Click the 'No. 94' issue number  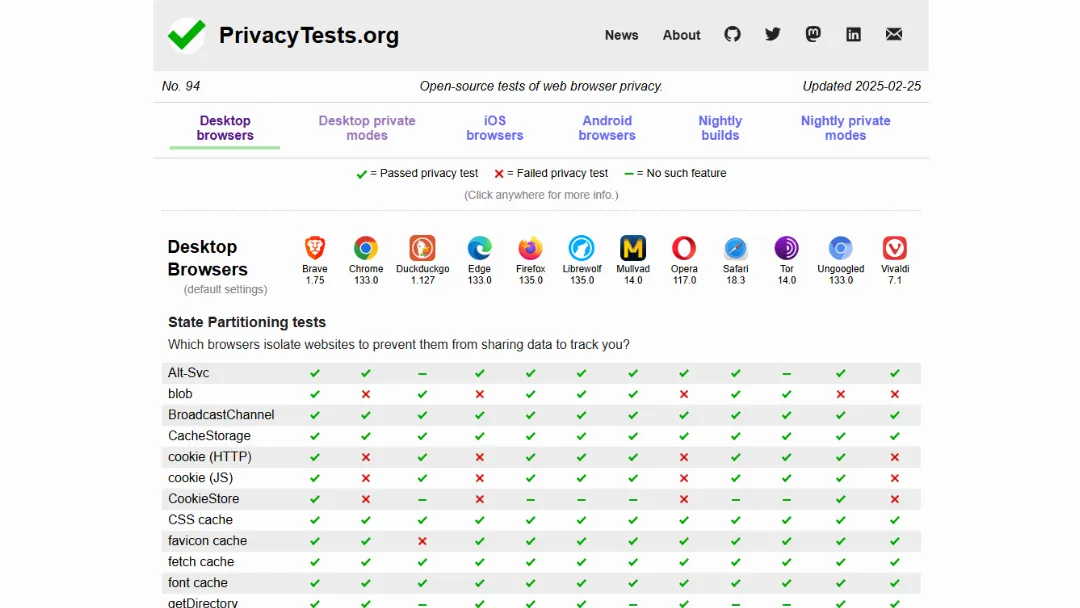coord(180,86)
